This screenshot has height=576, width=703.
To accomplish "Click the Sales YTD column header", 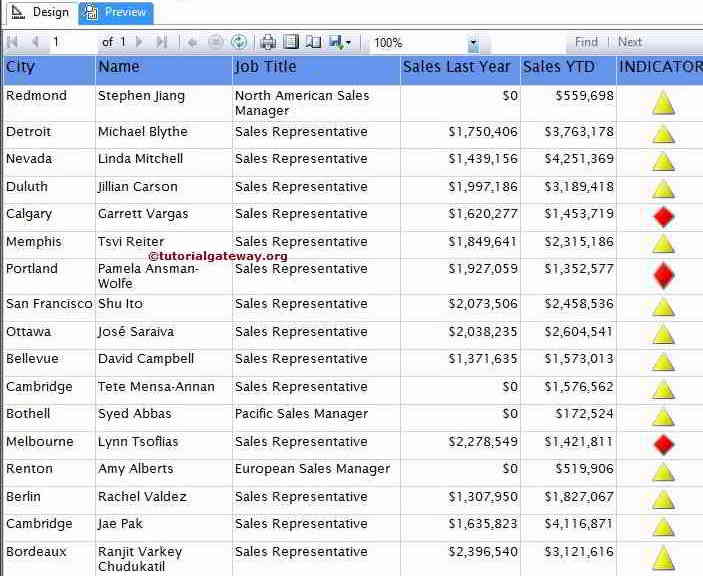I will [x=558, y=67].
